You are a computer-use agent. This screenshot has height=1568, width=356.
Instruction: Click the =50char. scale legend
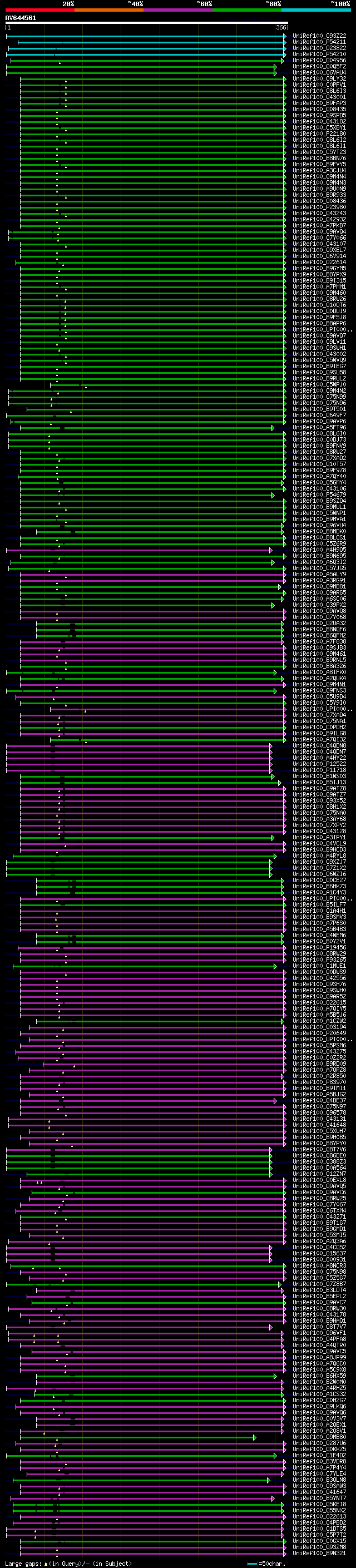point(265,1563)
